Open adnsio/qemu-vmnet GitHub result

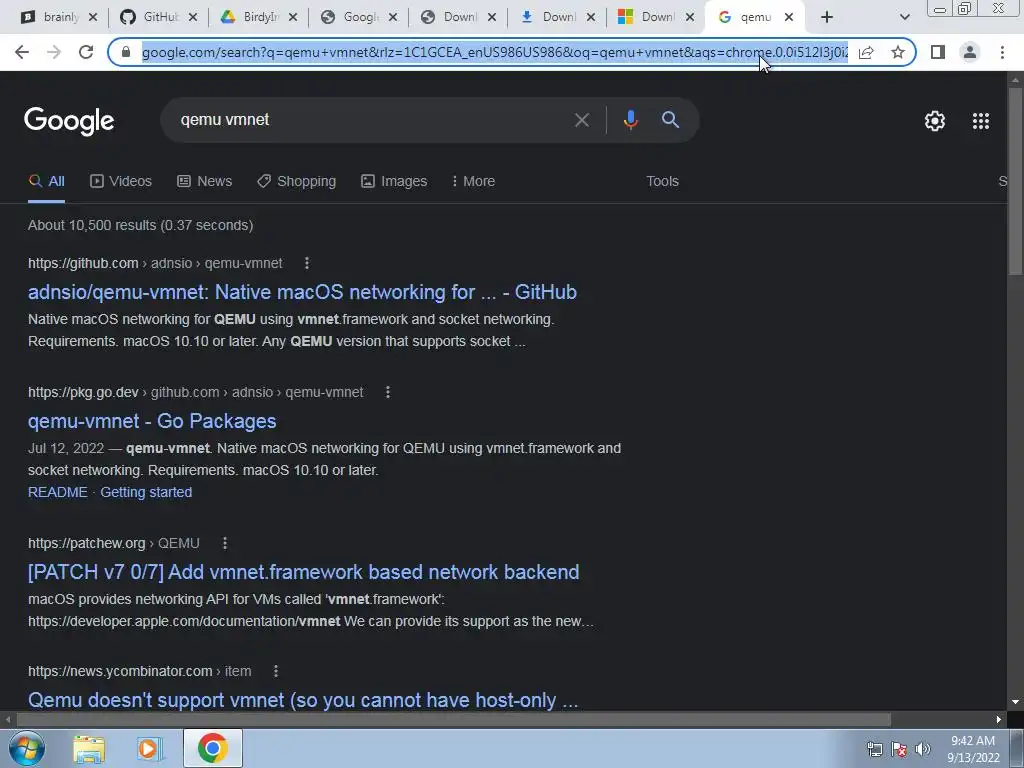[x=302, y=292]
